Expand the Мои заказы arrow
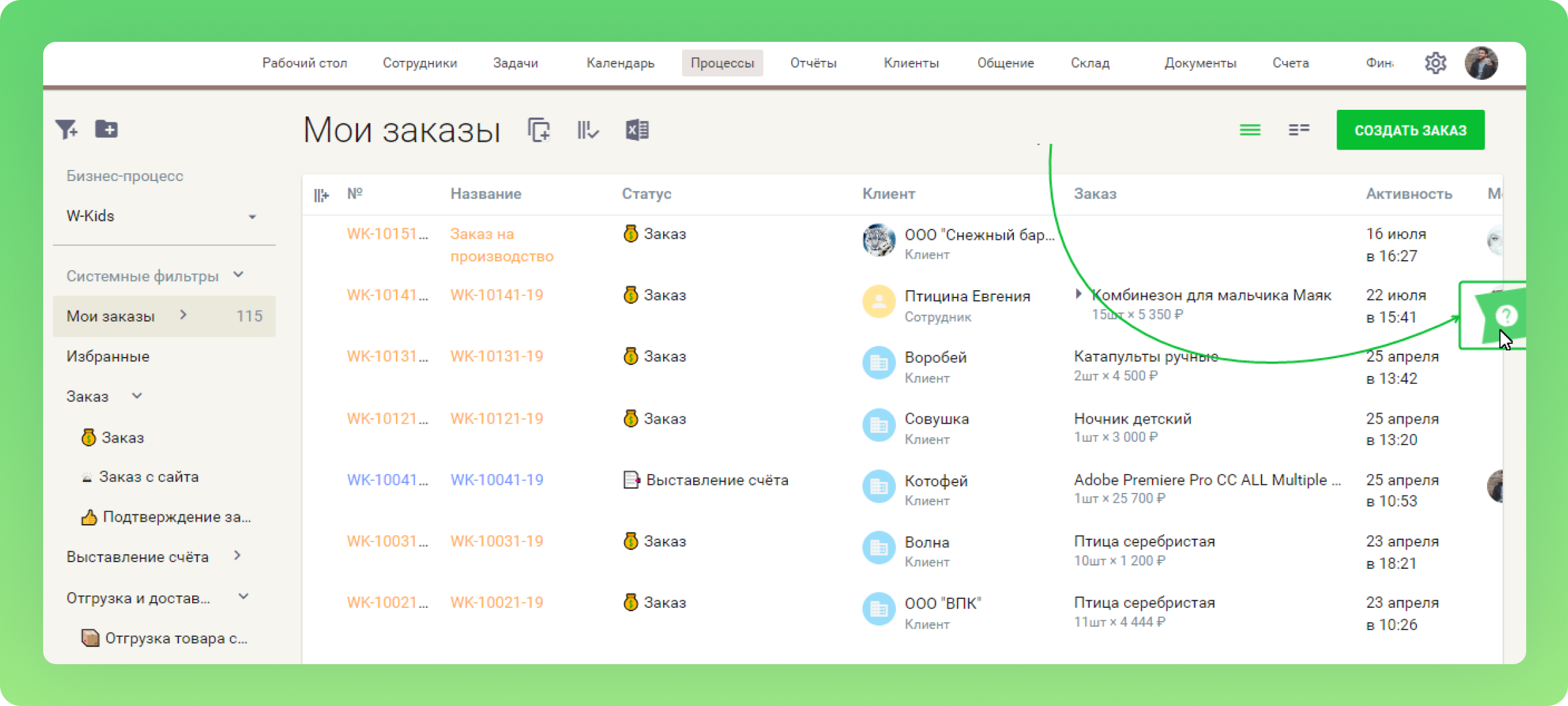The image size is (1568, 706). pyautogui.click(x=184, y=315)
